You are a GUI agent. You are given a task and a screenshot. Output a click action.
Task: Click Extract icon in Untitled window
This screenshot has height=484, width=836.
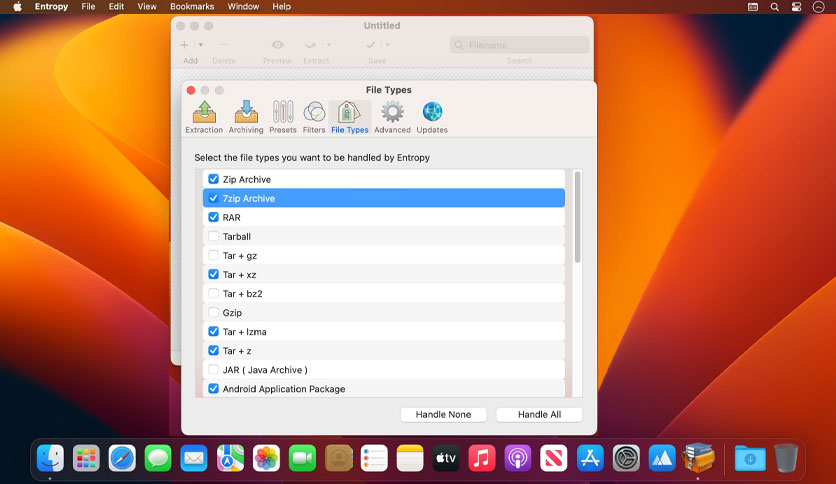point(311,45)
